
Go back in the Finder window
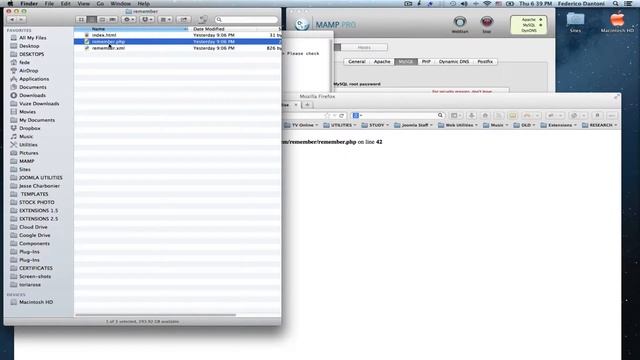(x=12, y=20)
